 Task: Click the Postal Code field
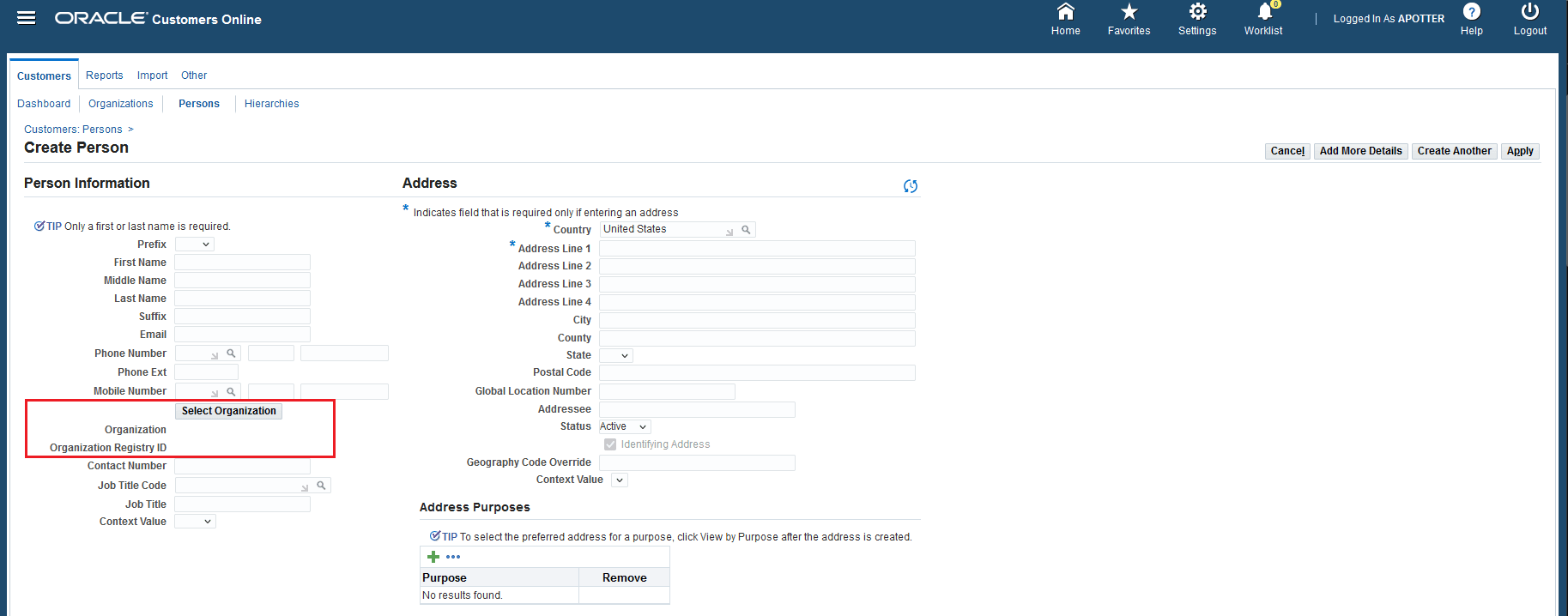coord(757,373)
